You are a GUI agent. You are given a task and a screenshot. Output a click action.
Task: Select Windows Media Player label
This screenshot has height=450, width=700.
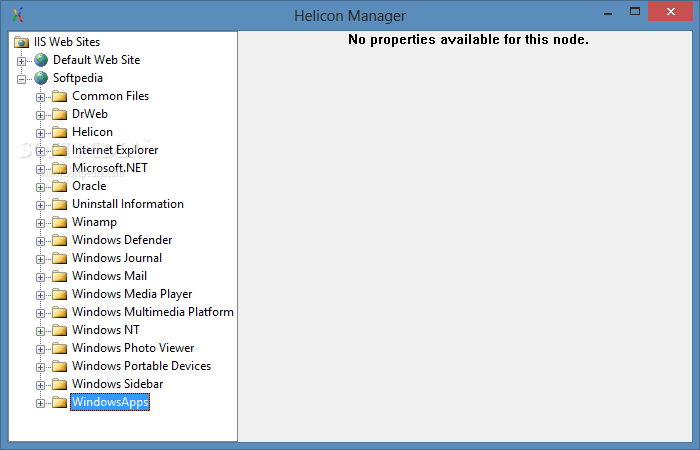[x=132, y=294]
